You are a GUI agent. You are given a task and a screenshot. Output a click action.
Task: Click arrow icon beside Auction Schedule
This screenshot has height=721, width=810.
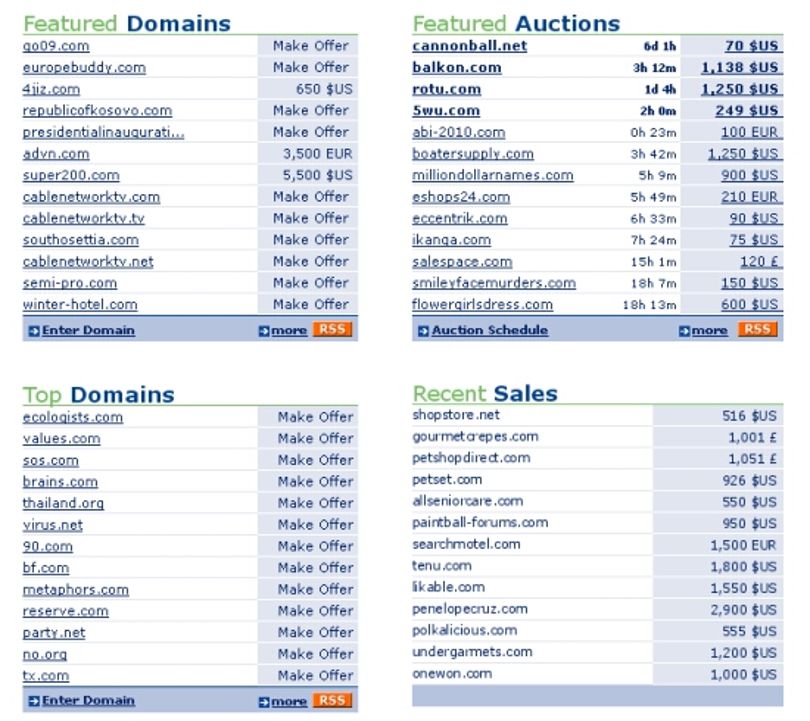423,331
